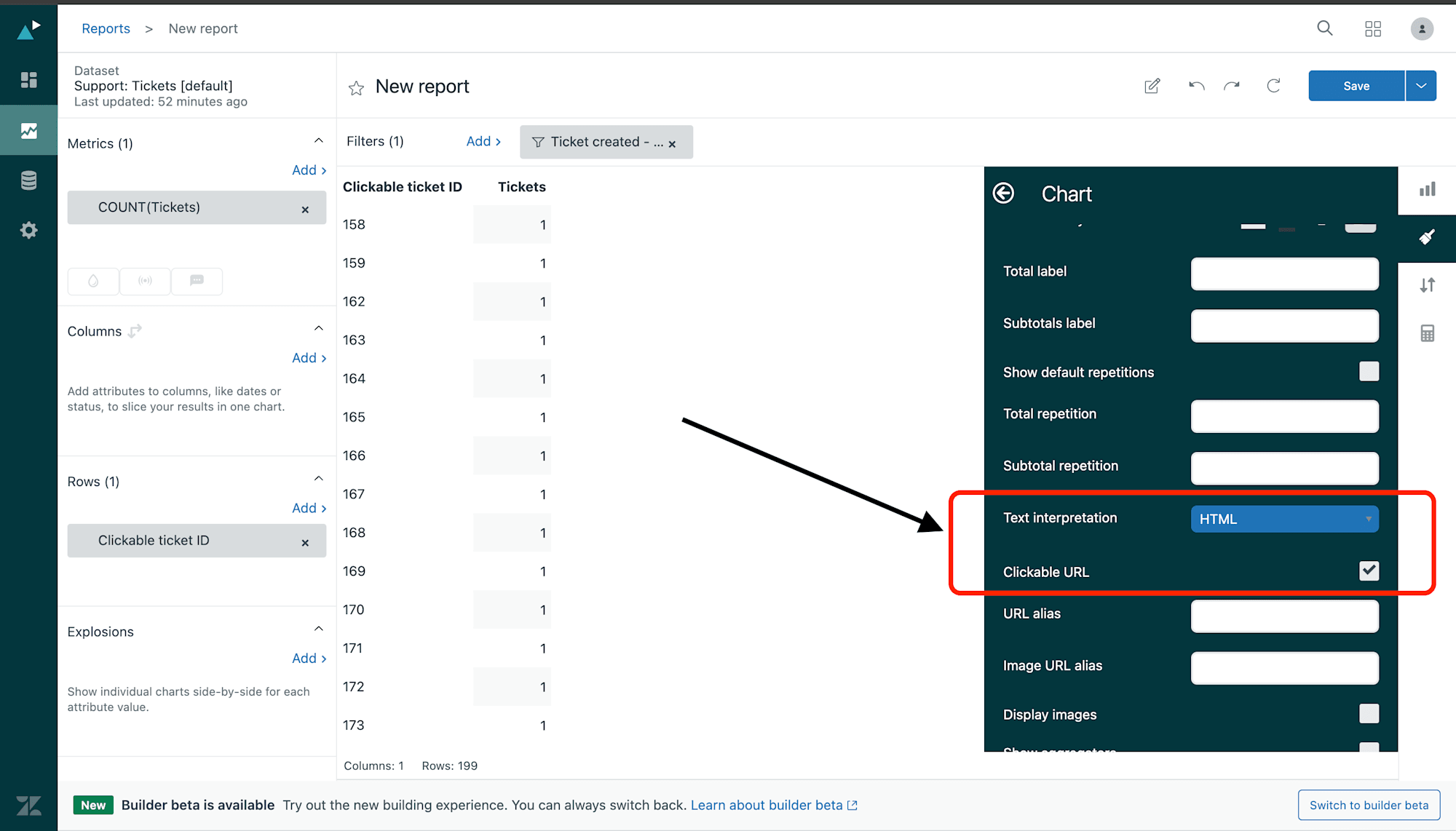The height and width of the screenshot is (831, 1456).
Task: Click the edit/pencil icon top bar
Action: tap(1153, 86)
